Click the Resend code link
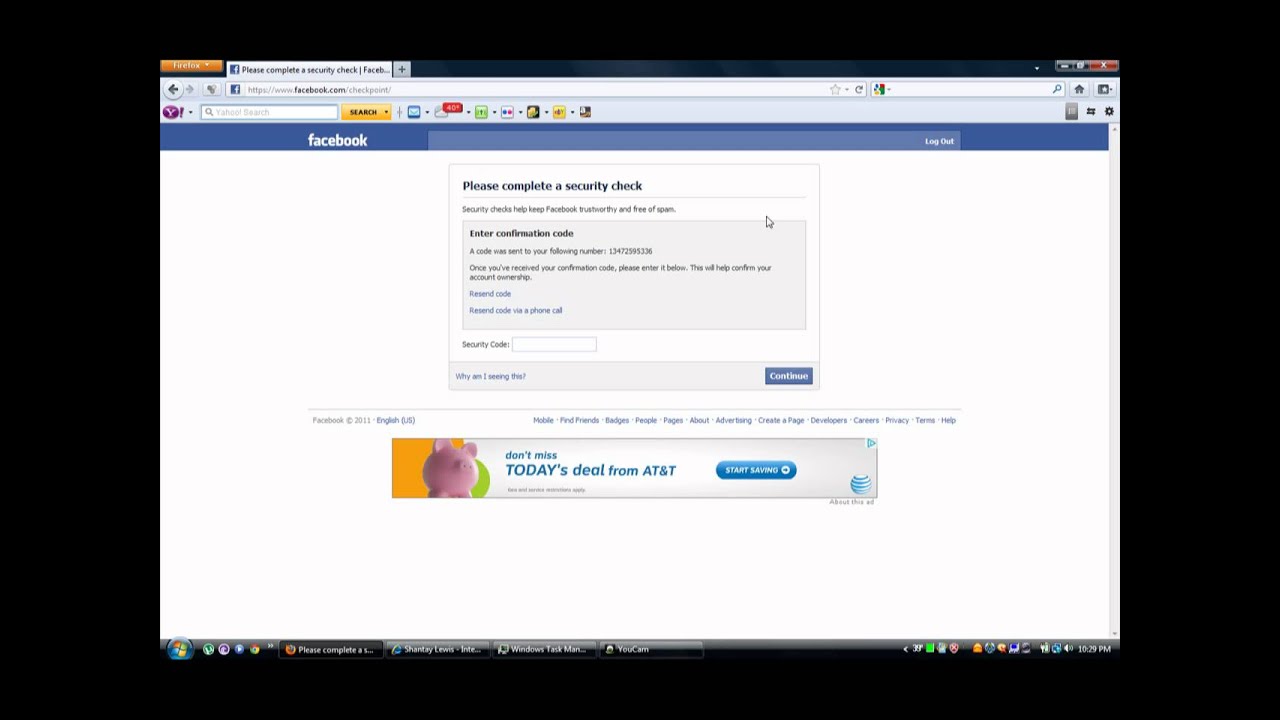This screenshot has height=720, width=1280. click(x=490, y=294)
